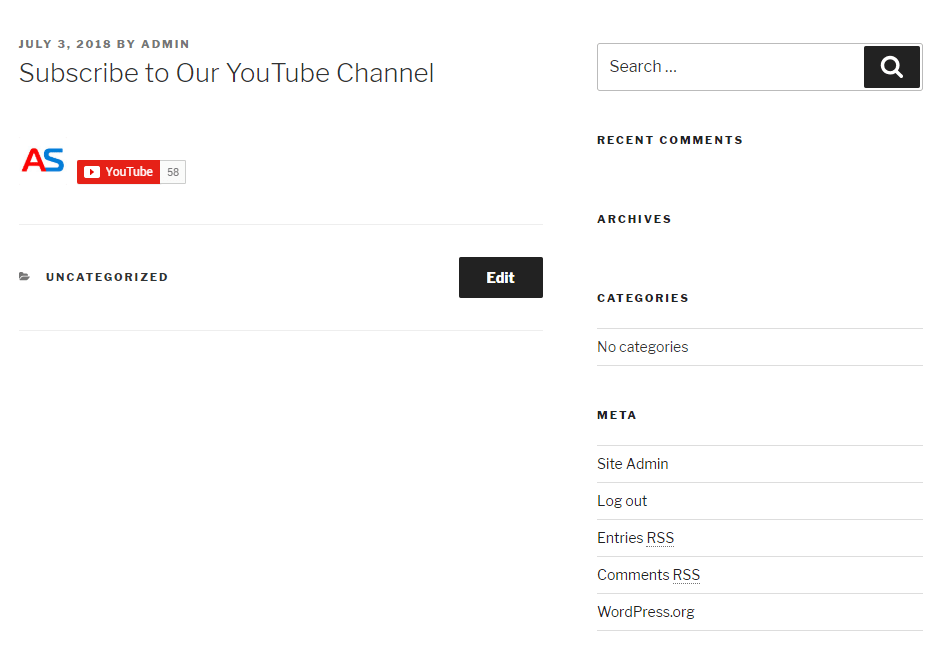Open the Comments RSS feed link
The image size is (947, 646).
648,575
